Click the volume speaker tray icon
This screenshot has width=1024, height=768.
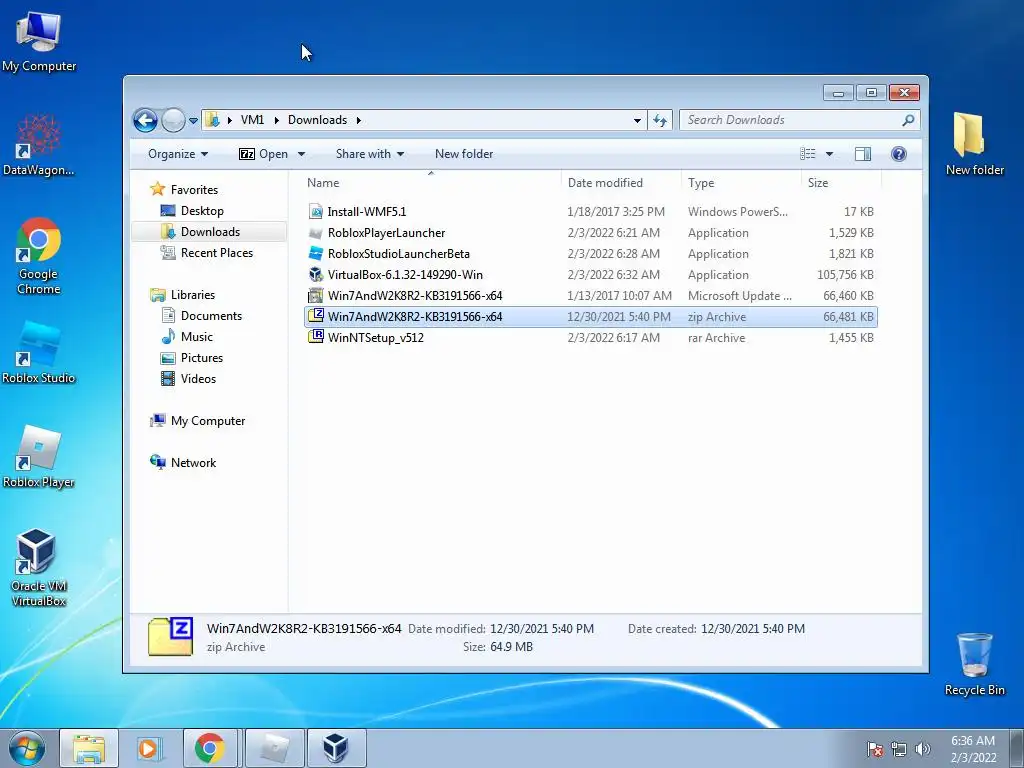coord(923,749)
